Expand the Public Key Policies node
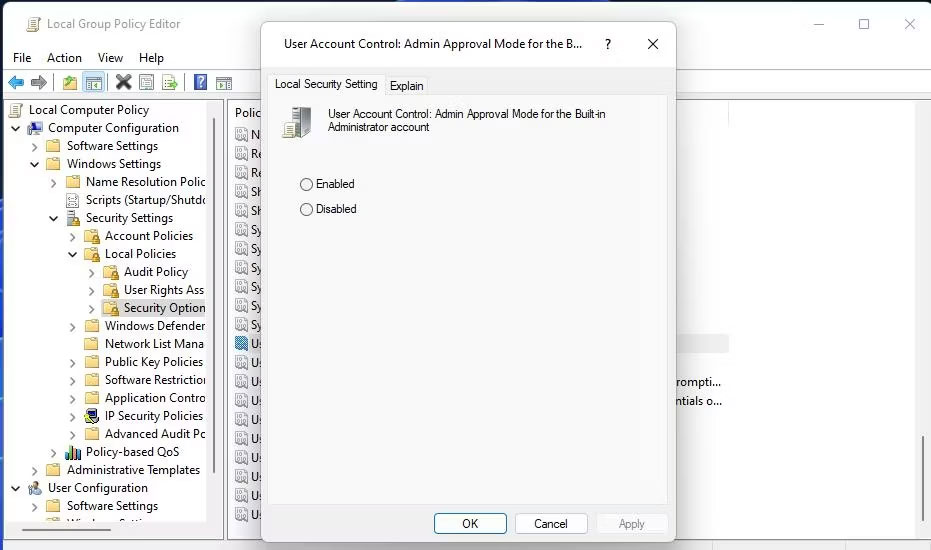 point(72,363)
